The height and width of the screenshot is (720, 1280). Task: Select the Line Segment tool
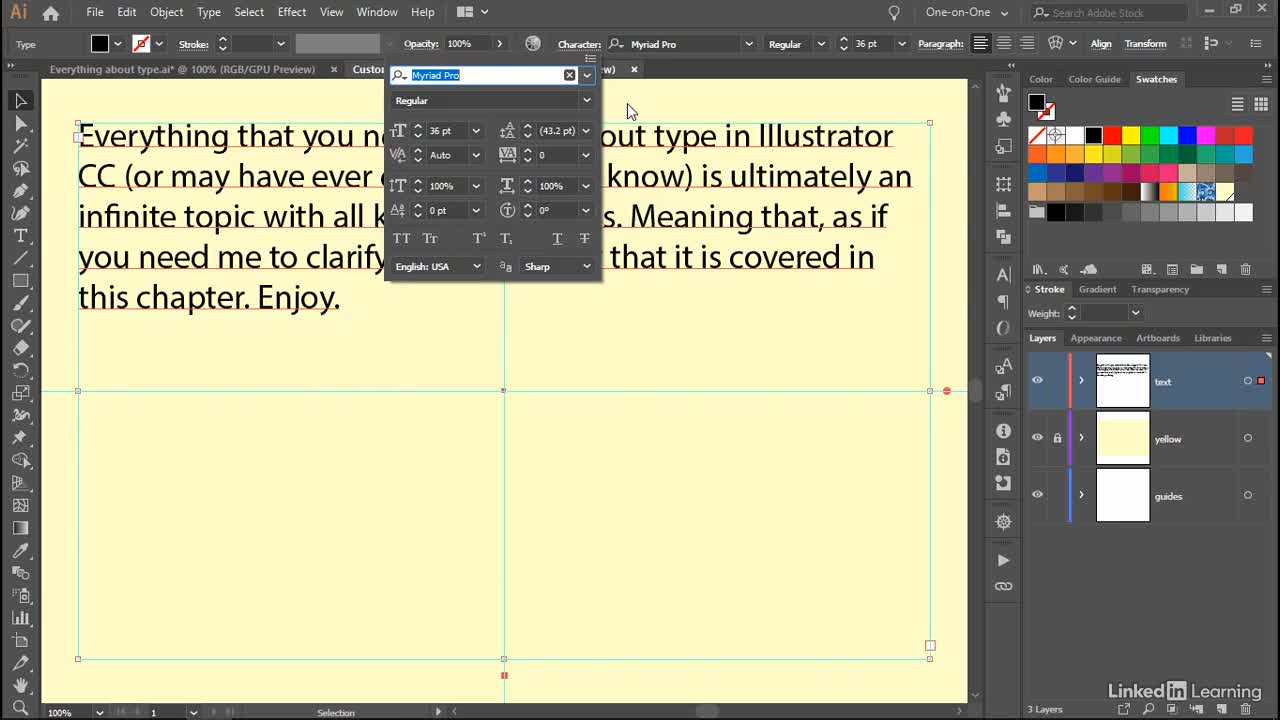tap(20, 258)
